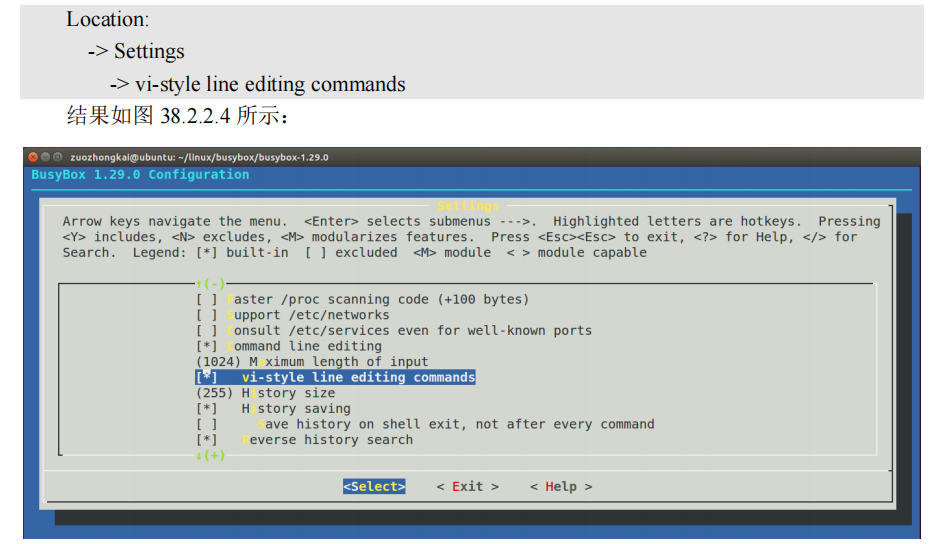This screenshot has height=544, width=936.
Task: Click the '-> Settings' location line
Action: (136, 51)
